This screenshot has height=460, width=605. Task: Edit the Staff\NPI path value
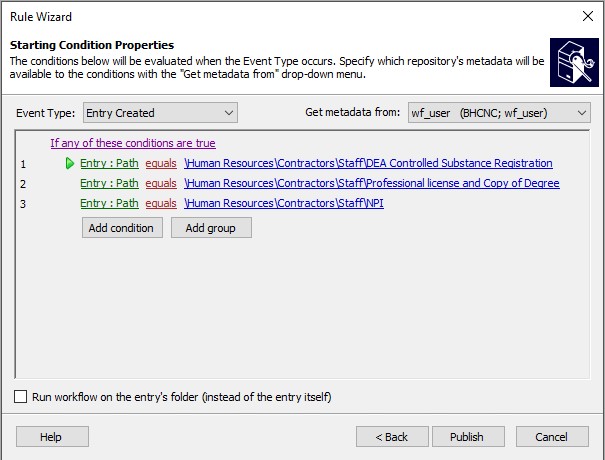tap(284, 203)
